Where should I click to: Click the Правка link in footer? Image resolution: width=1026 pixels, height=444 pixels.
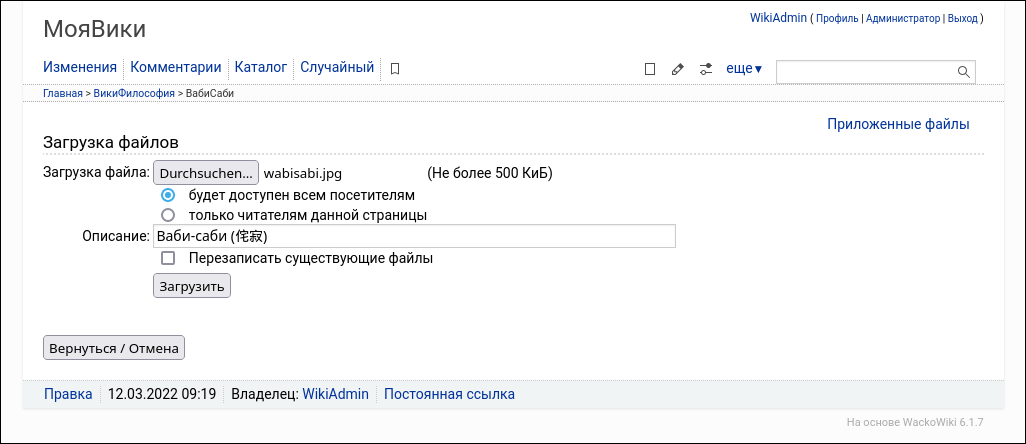pyautogui.click(x=68, y=394)
